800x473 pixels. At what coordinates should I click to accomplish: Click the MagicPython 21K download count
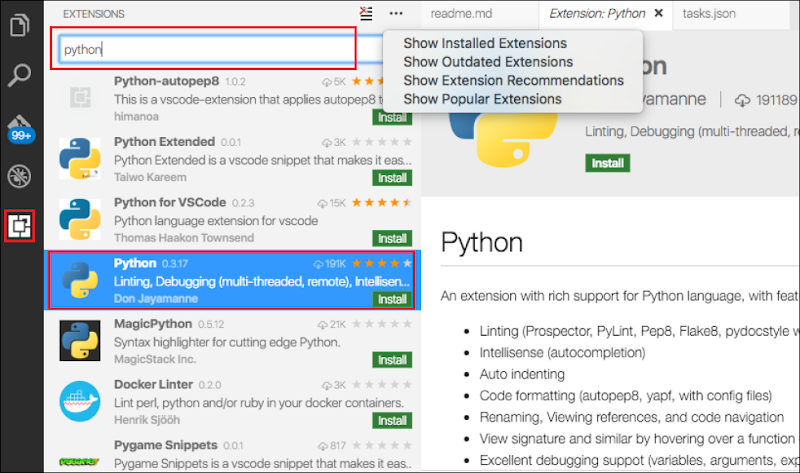coord(332,325)
